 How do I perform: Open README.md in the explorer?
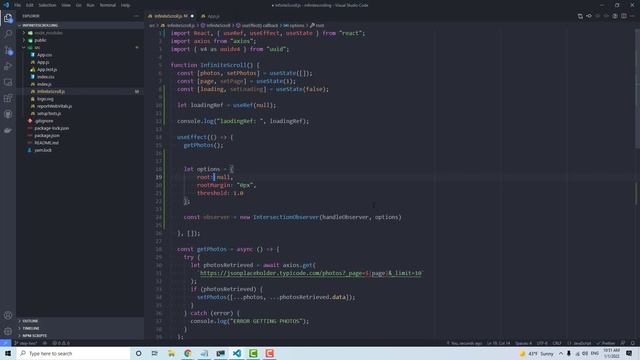pos(47,143)
